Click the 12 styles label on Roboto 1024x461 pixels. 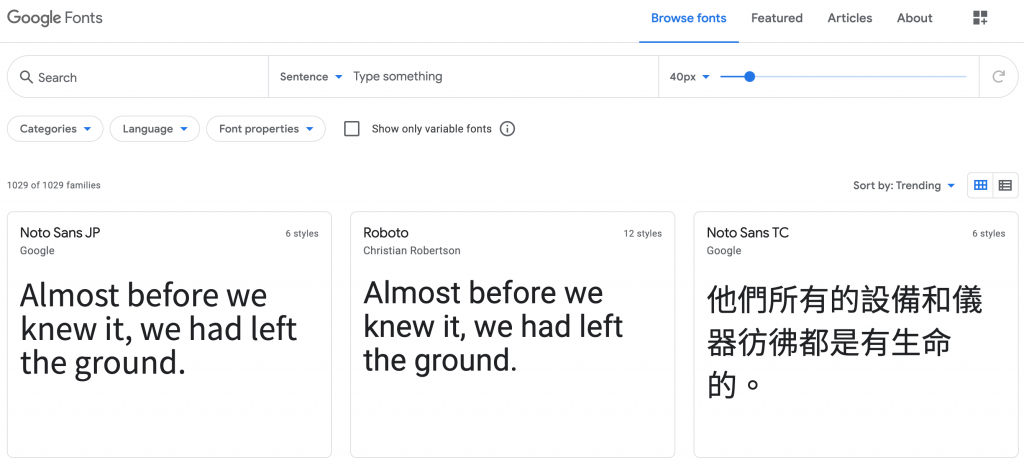pos(643,234)
